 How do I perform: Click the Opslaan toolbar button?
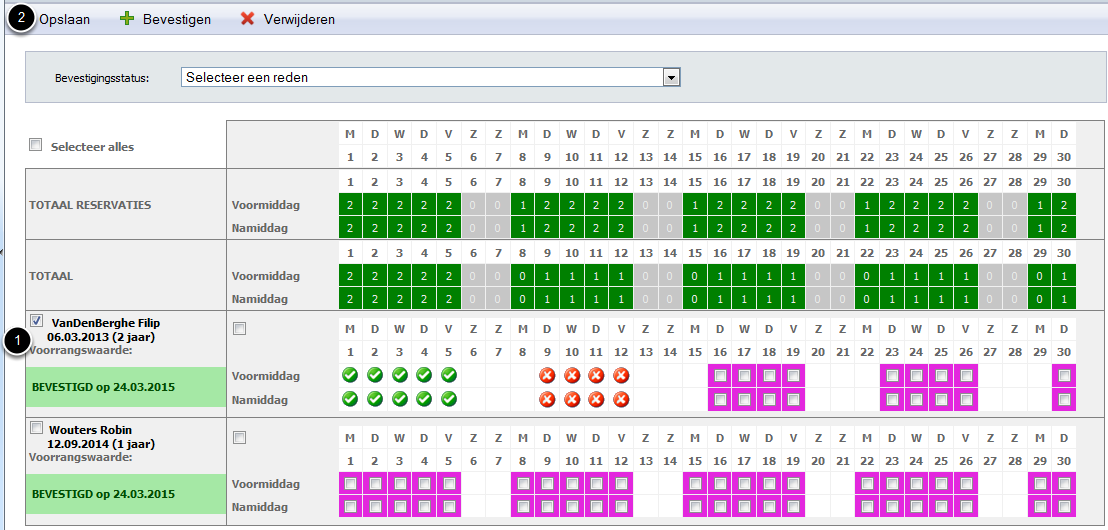[64, 19]
